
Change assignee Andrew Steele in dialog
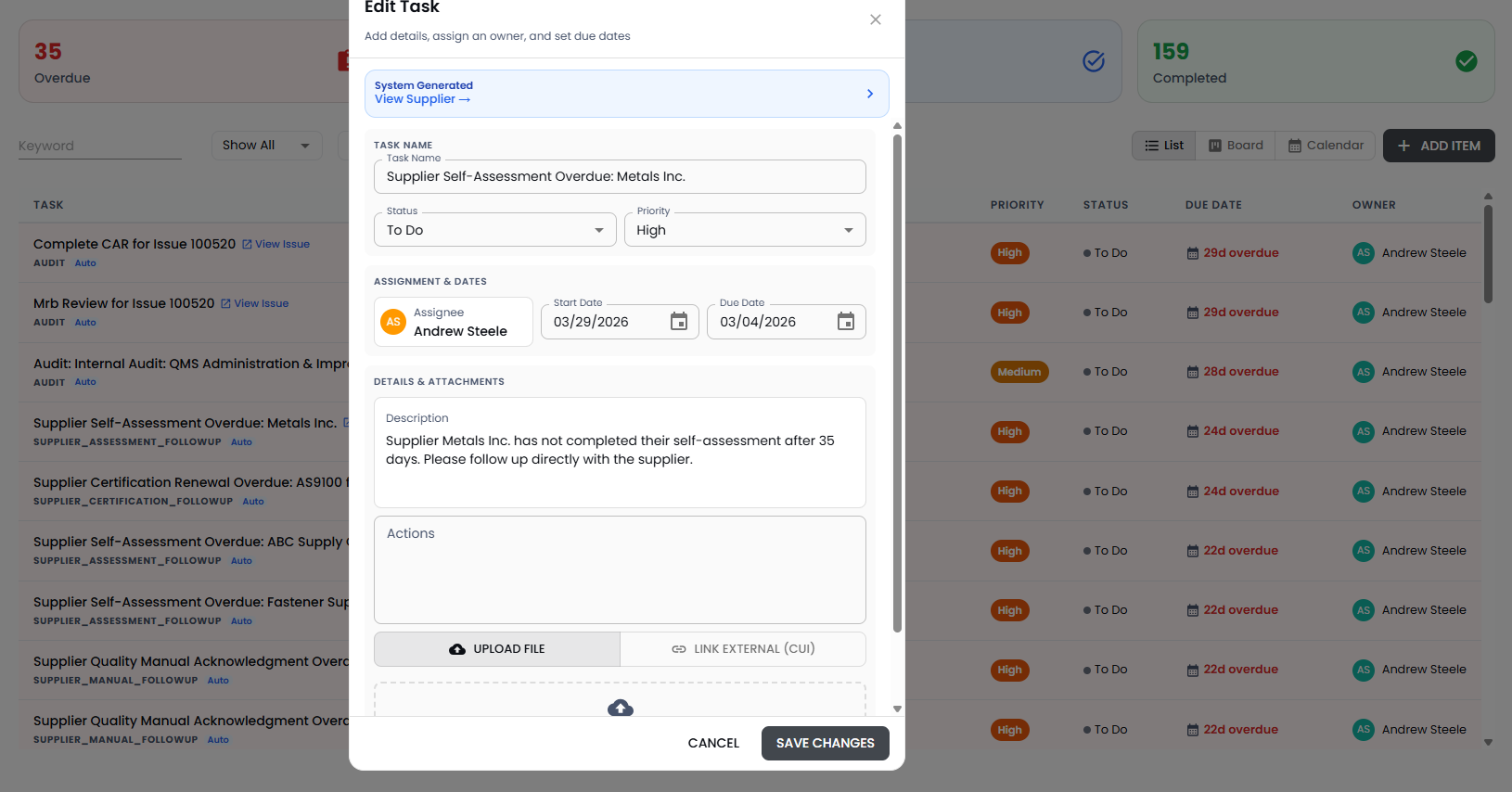coord(454,322)
